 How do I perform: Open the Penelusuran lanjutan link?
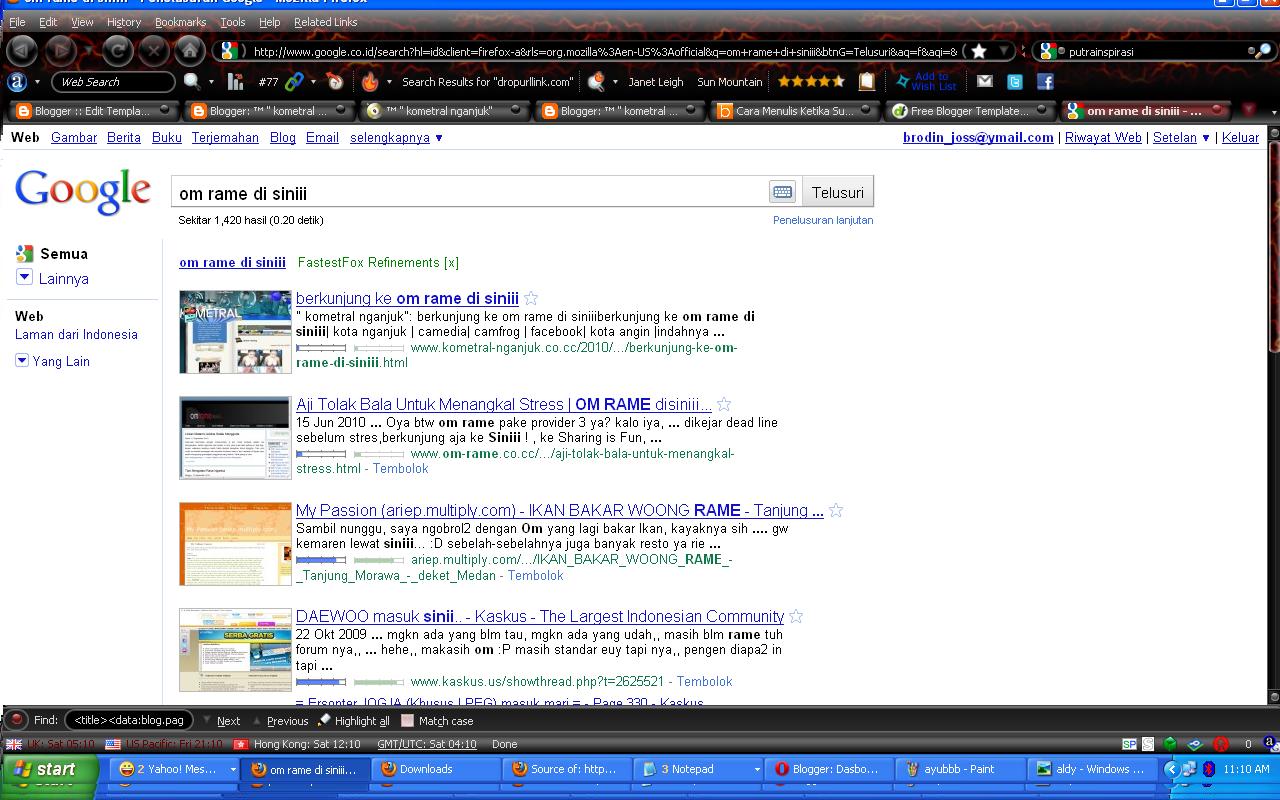(823, 220)
